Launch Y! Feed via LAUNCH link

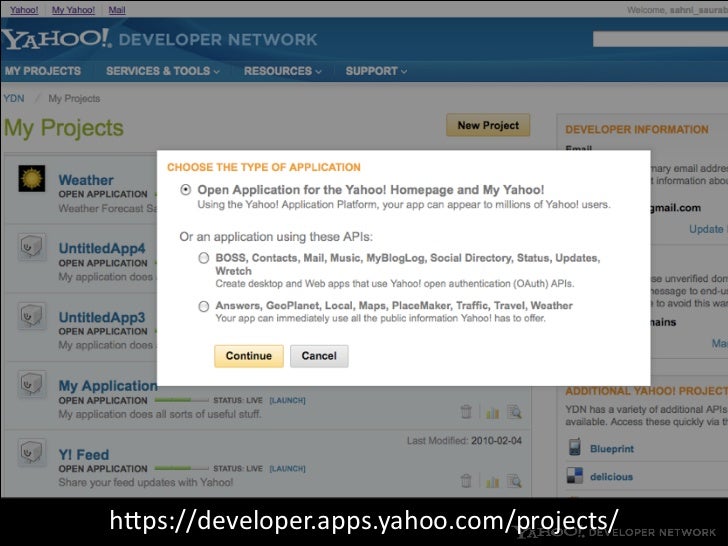pyautogui.click(x=287, y=469)
